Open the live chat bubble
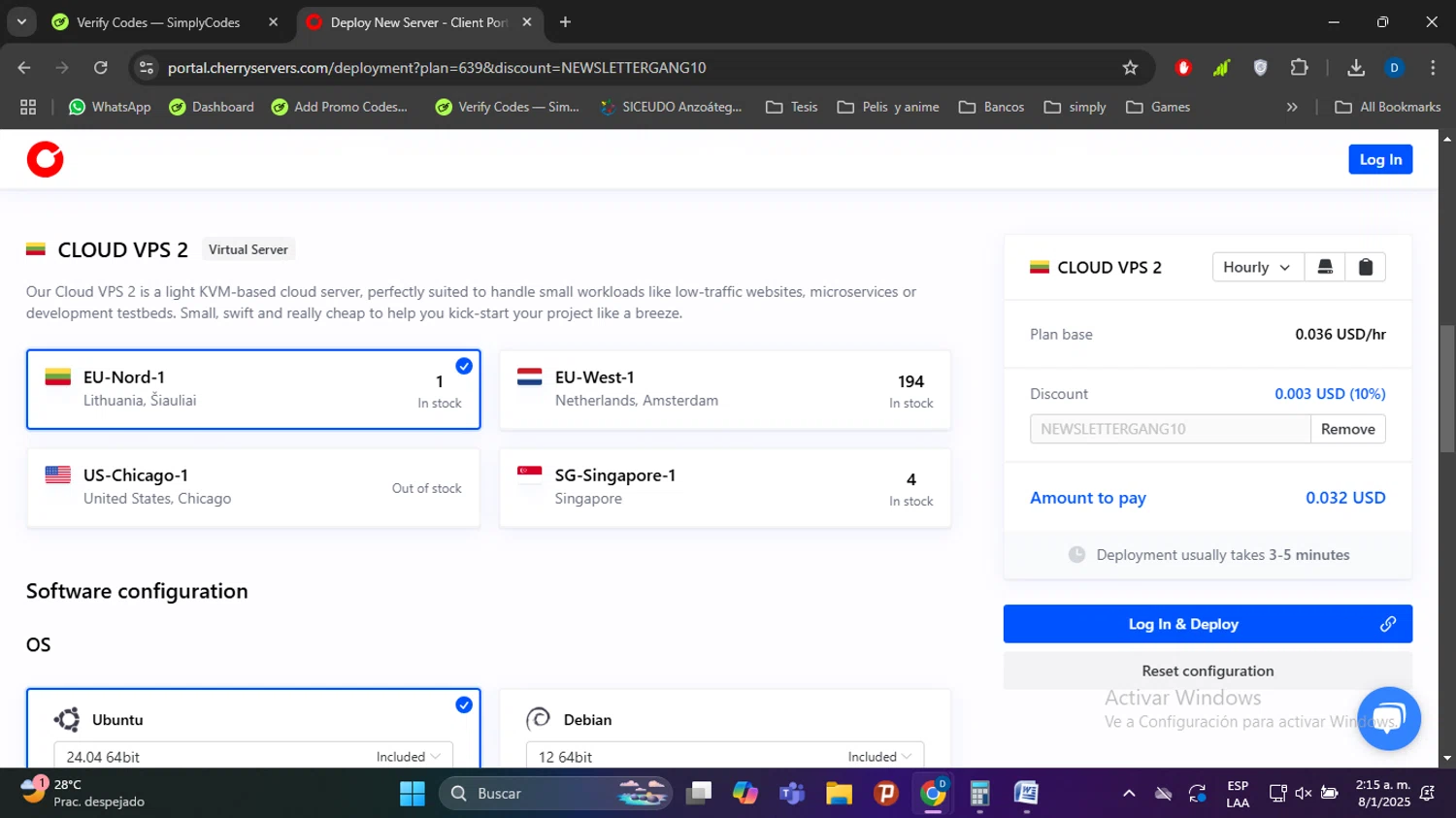The width and height of the screenshot is (1456, 818). point(1389,718)
